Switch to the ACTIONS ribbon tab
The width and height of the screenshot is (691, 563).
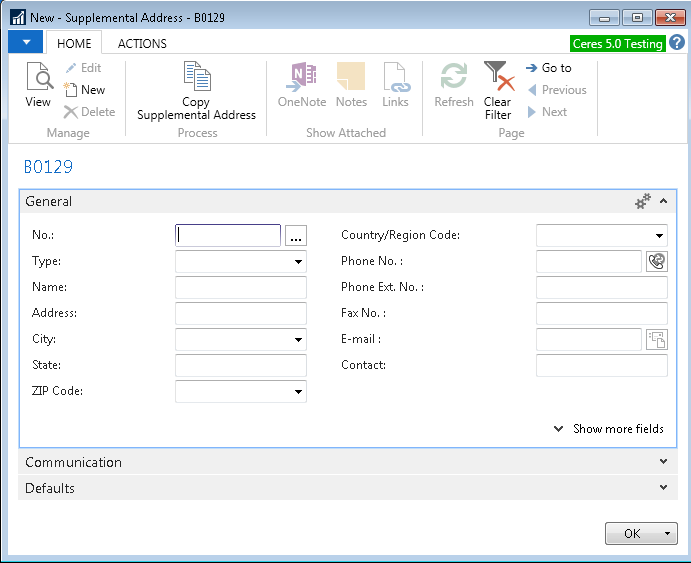[x=142, y=43]
